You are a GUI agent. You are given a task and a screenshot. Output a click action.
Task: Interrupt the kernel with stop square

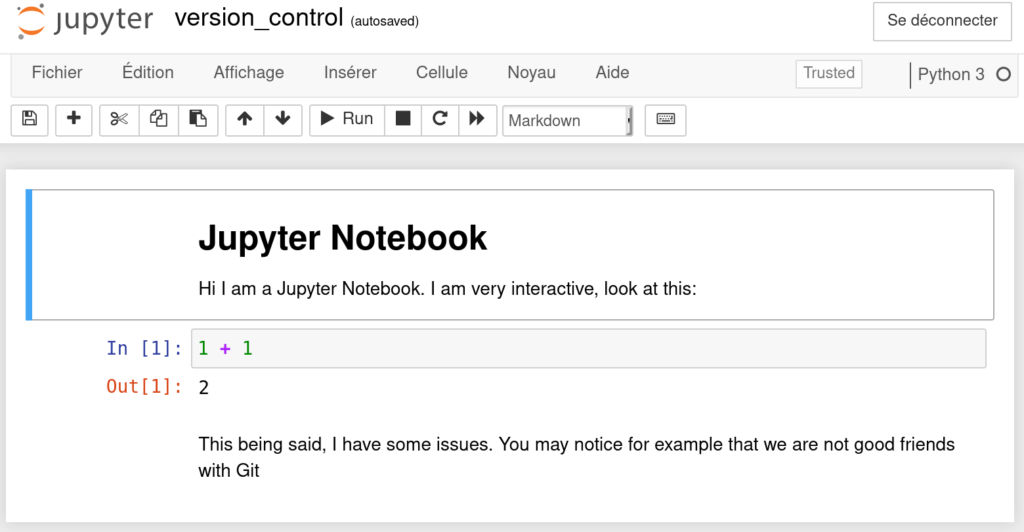(403, 119)
